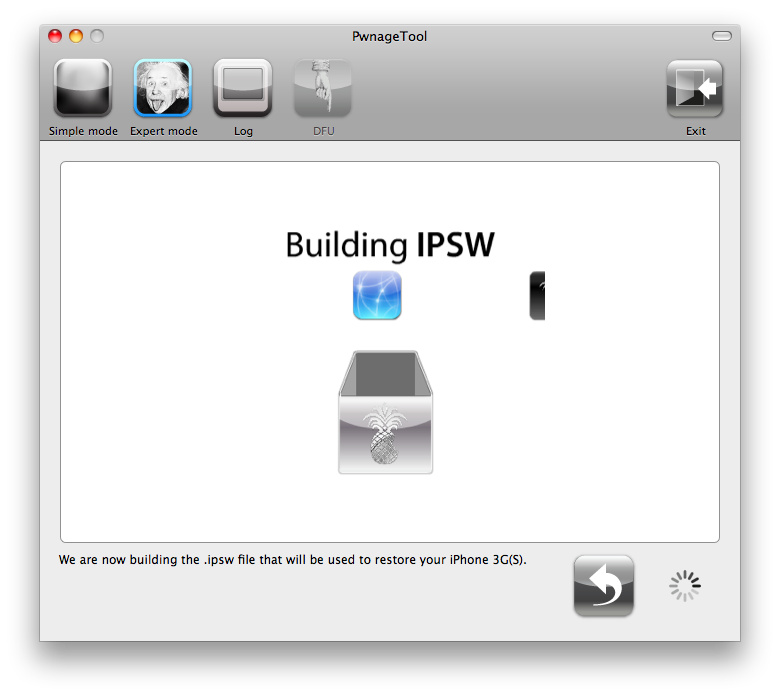Click the PwnageTool window title
The image size is (780, 696).
390,36
